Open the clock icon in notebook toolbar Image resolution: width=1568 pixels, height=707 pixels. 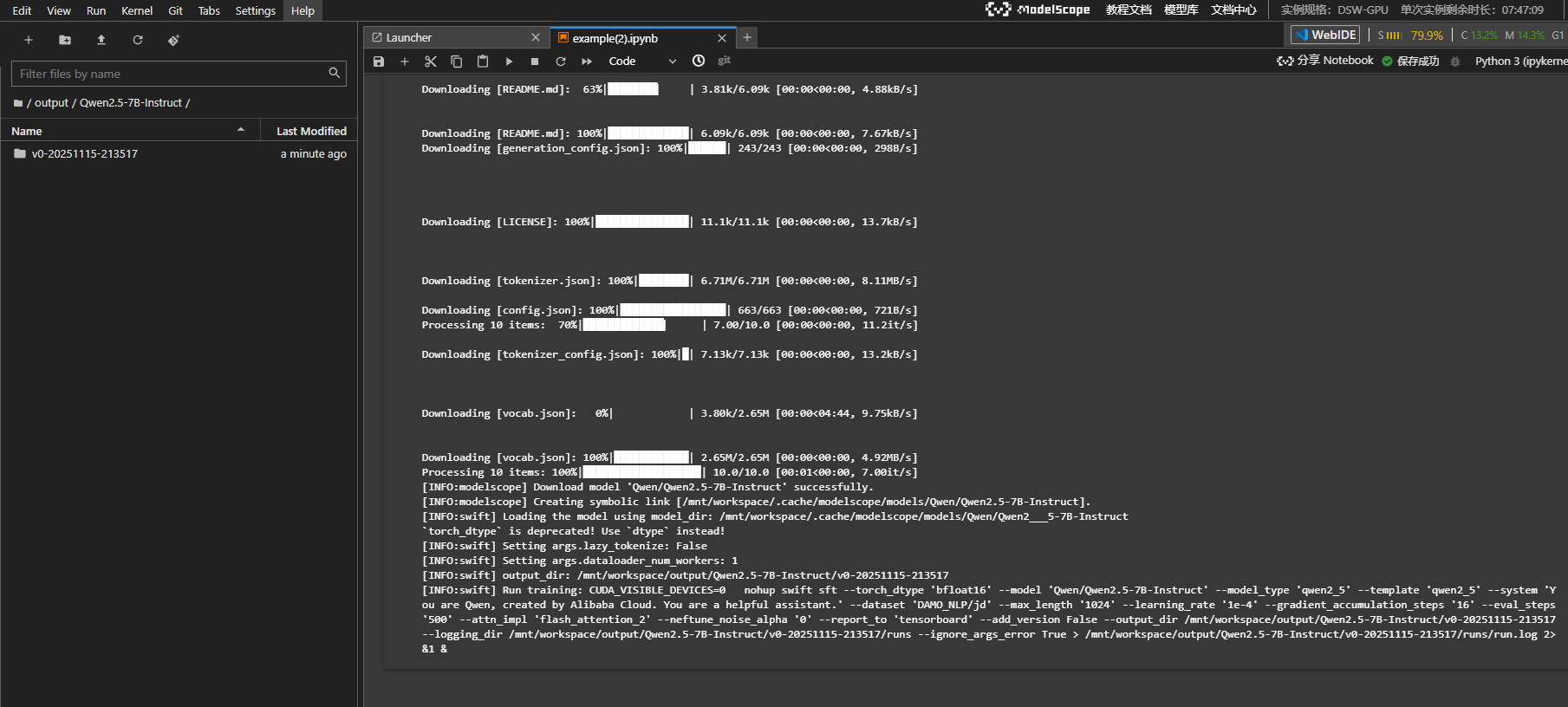click(699, 61)
